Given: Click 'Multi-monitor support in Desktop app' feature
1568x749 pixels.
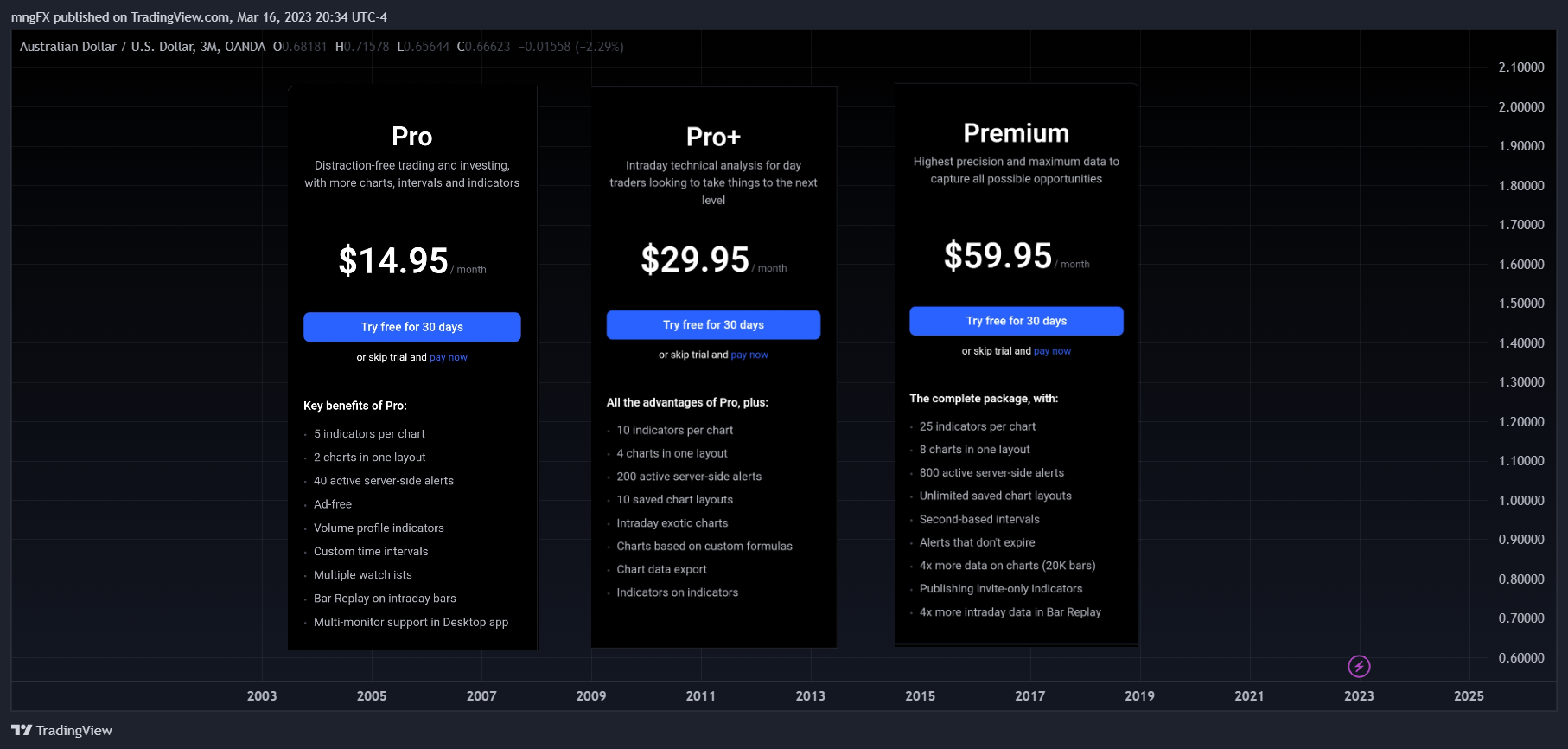Looking at the screenshot, I should click(411, 623).
